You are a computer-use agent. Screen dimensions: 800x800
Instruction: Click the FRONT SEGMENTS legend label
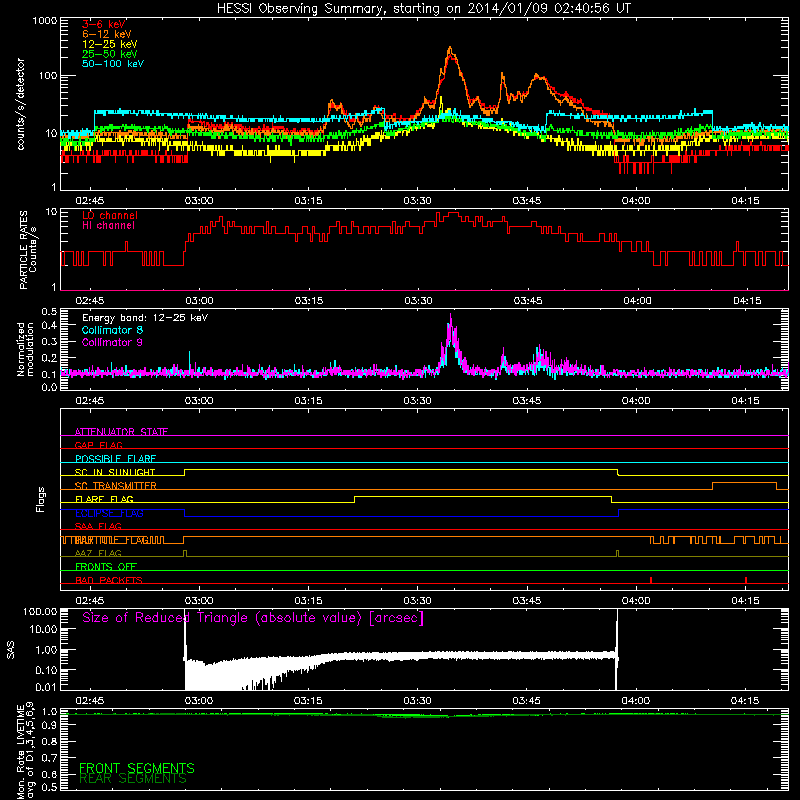point(137,768)
